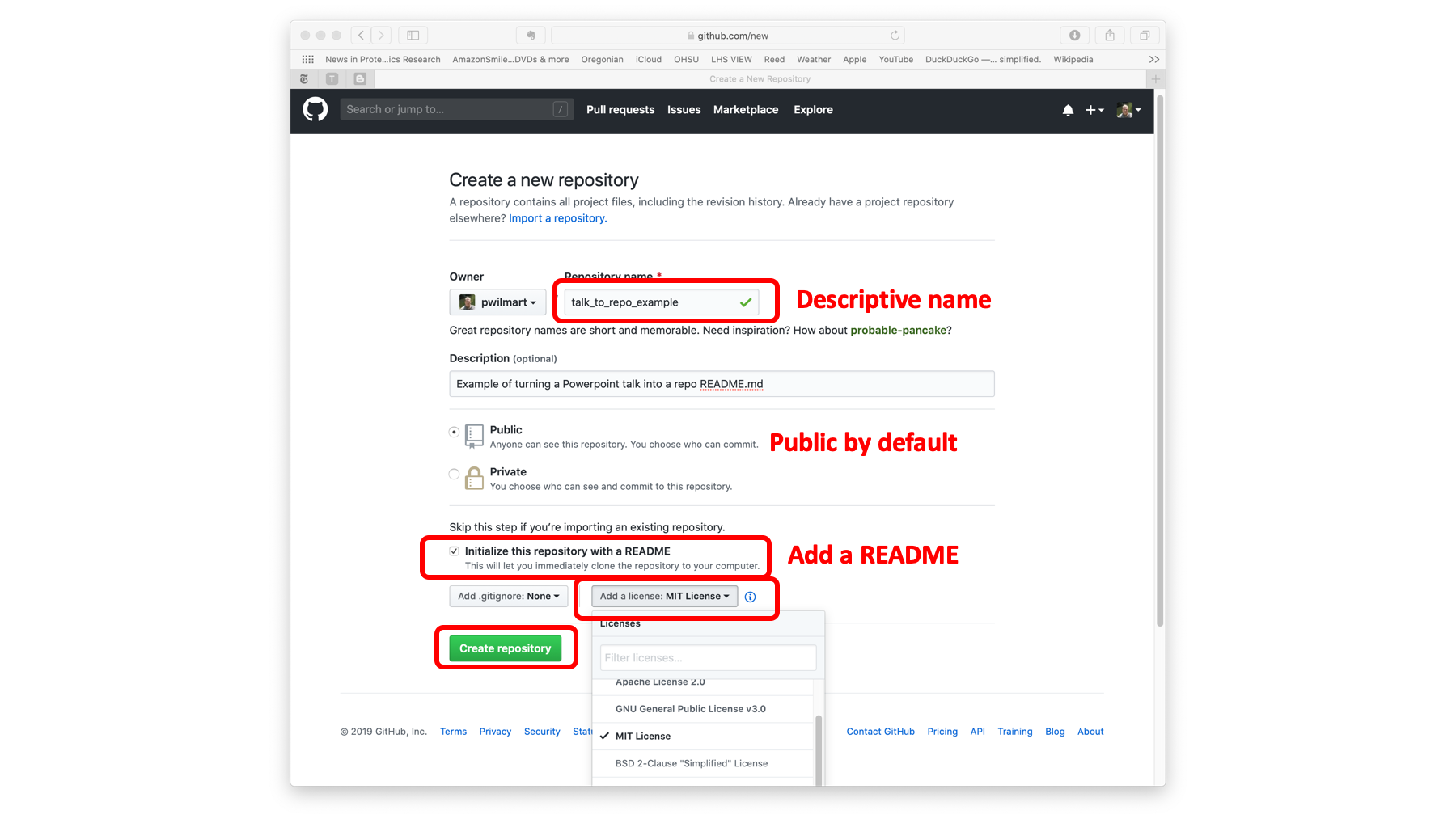
Task: Use the probable-pancake name suggestion
Action: [898, 331]
